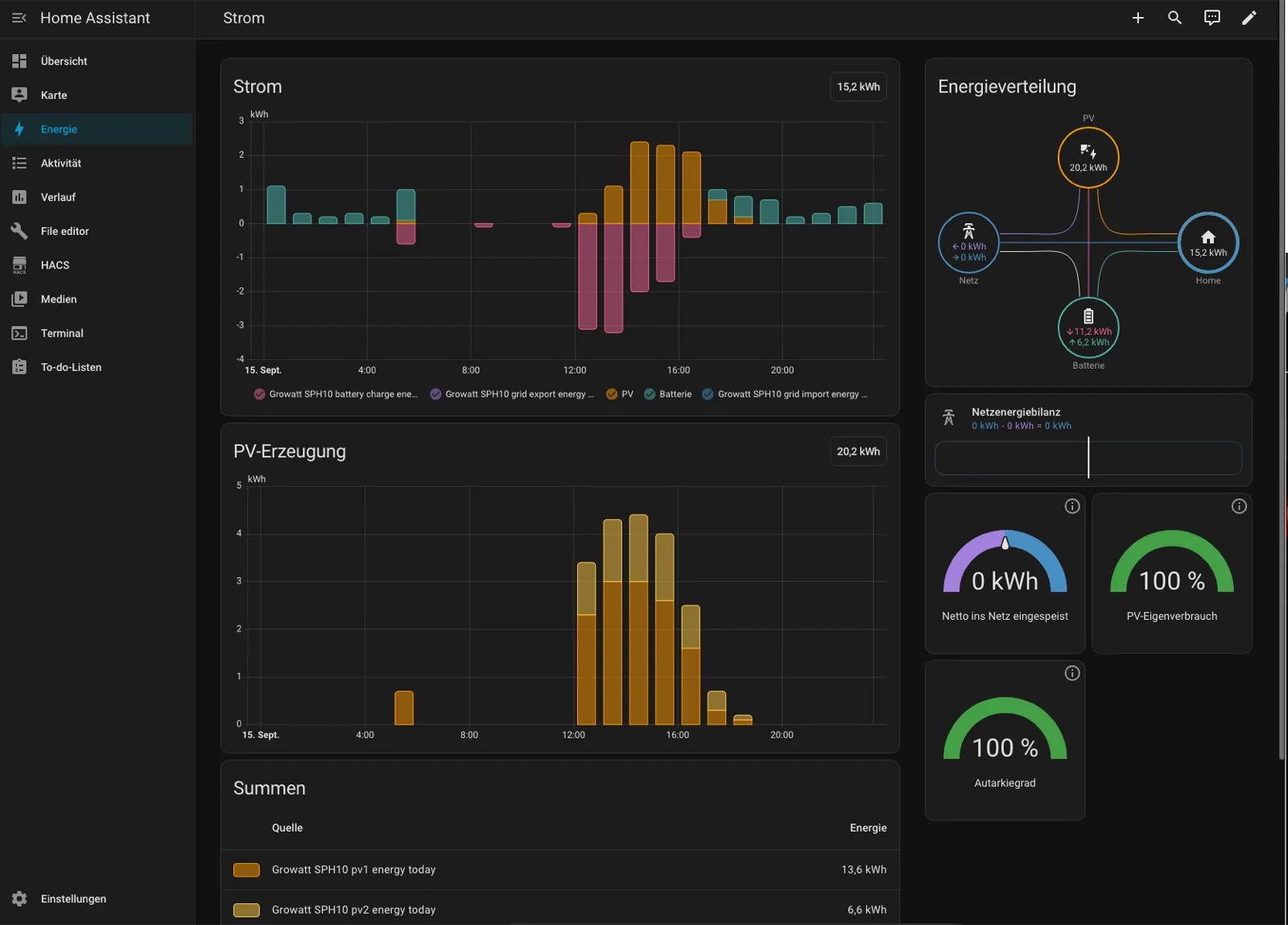Open the Assist chat bubble icon
The height and width of the screenshot is (925, 1288).
tap(1212, 18)
